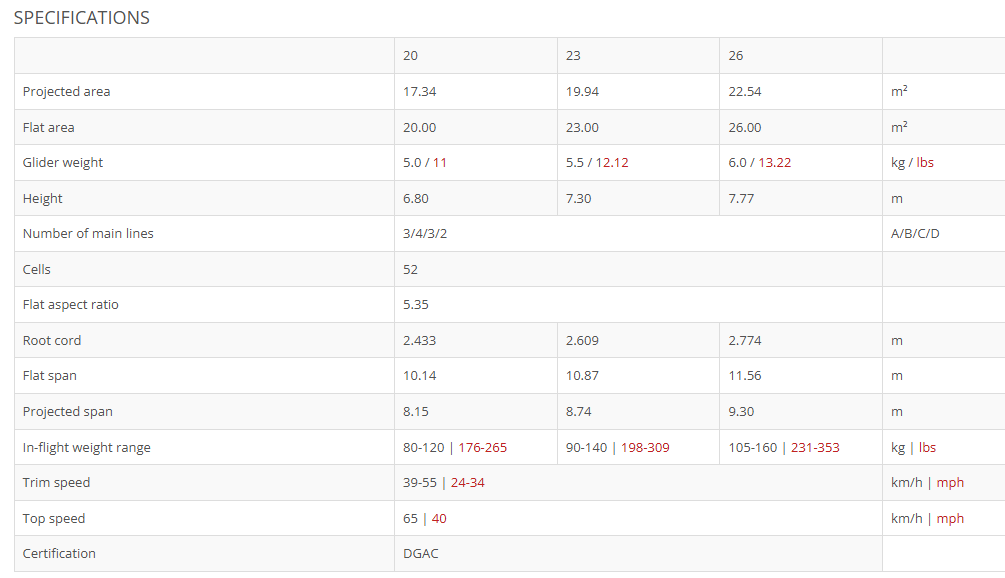This screenshot has height=578, width=1005.
Task: Click the SPECIFICATIONS heading
Action: point(81,18)
